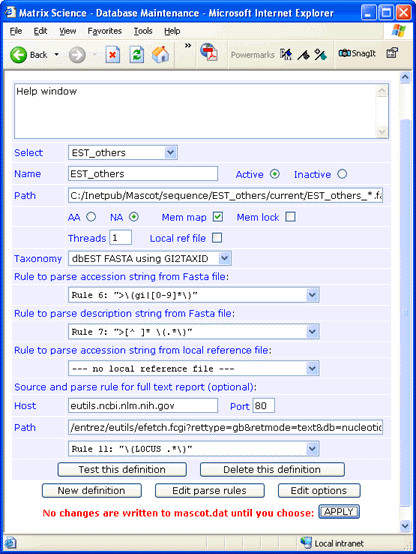Click the Powermarks percent icon
This screenshot has width=416, height=554.
[x=320, y=55]
